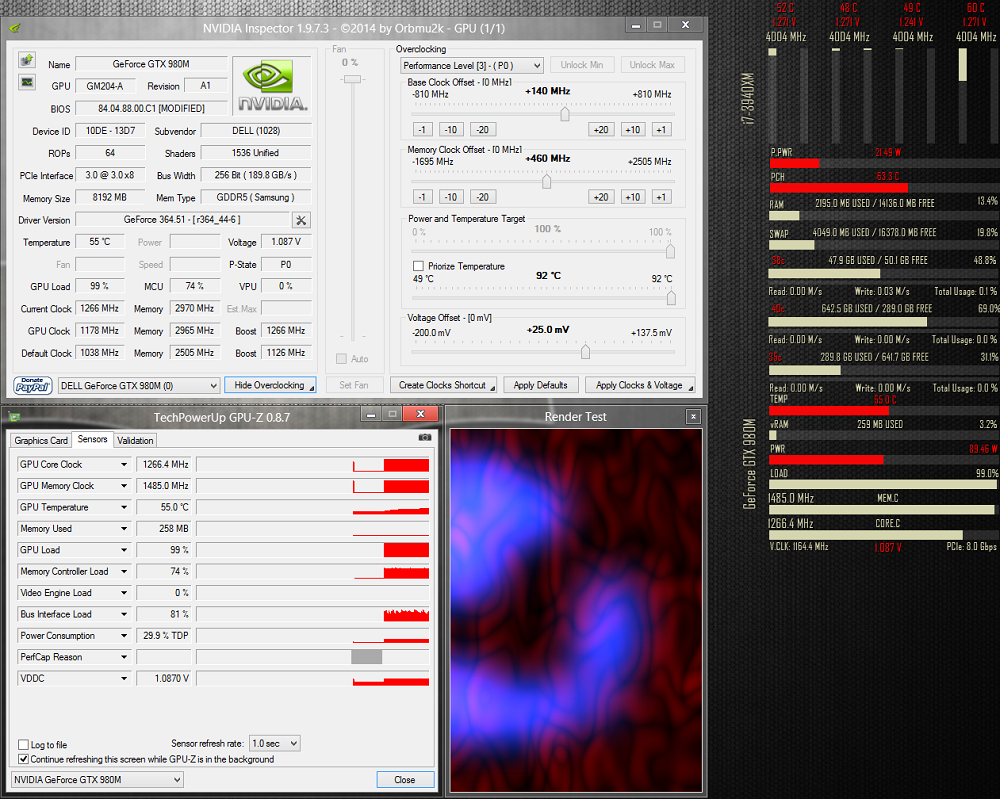Click the PWR bar in the GTX 980M widget
This screenshot has width=1000, height=799.
(x=883, y=460)
